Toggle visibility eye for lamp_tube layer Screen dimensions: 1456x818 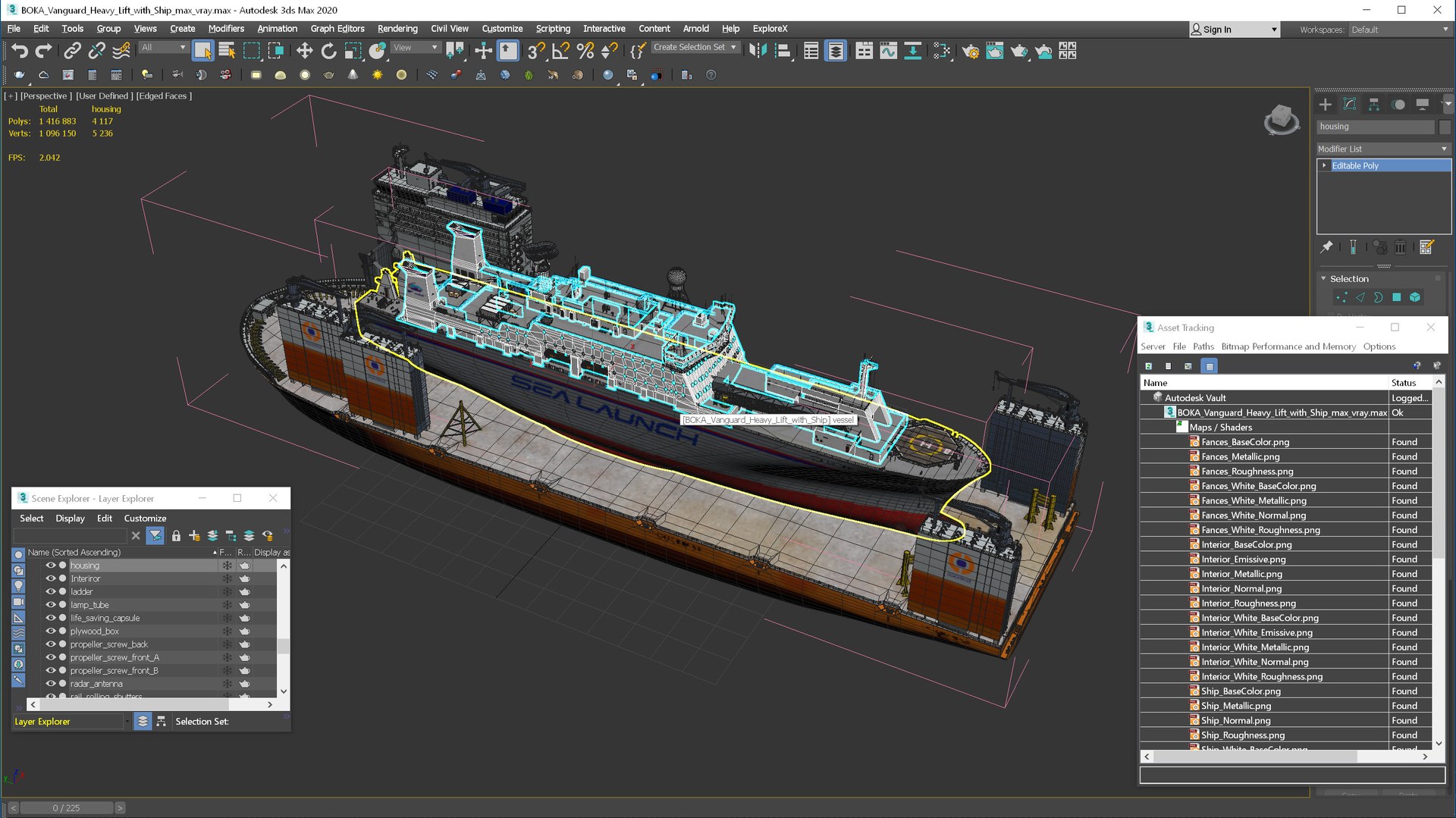click(x=51, y=605)
